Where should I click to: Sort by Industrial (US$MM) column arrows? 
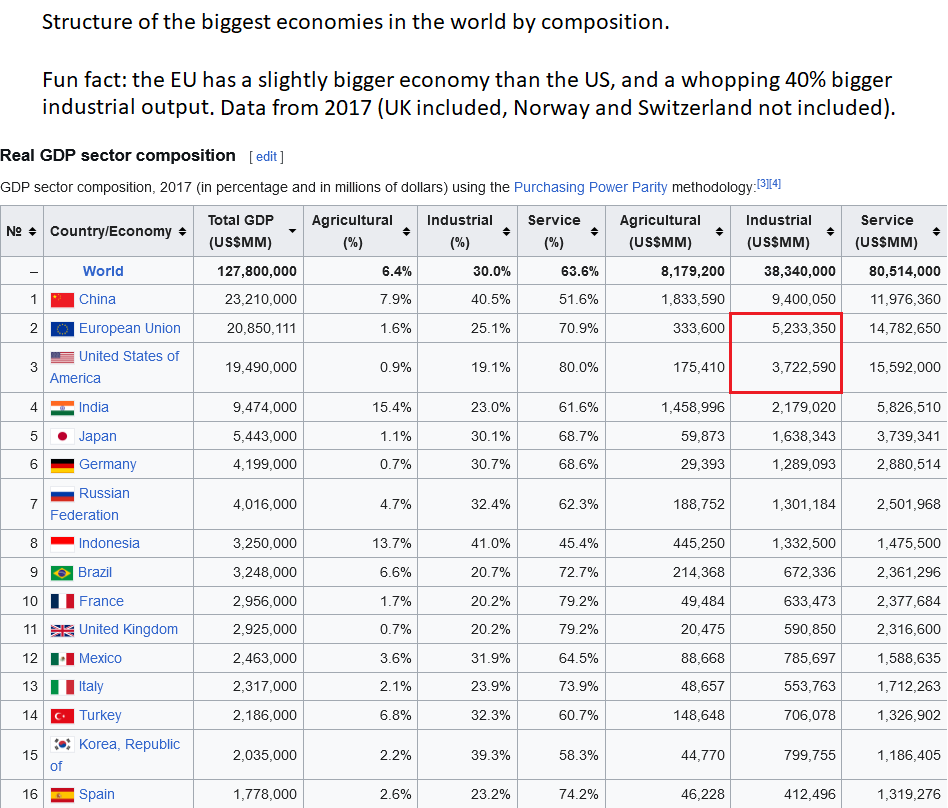[831, 232]
